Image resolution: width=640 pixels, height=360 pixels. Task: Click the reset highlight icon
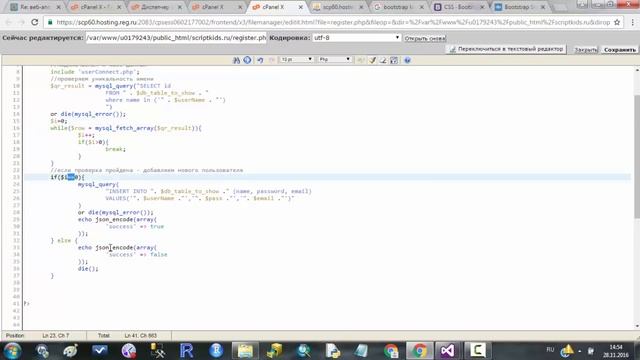pyautogui.click(x=383, y=60)
